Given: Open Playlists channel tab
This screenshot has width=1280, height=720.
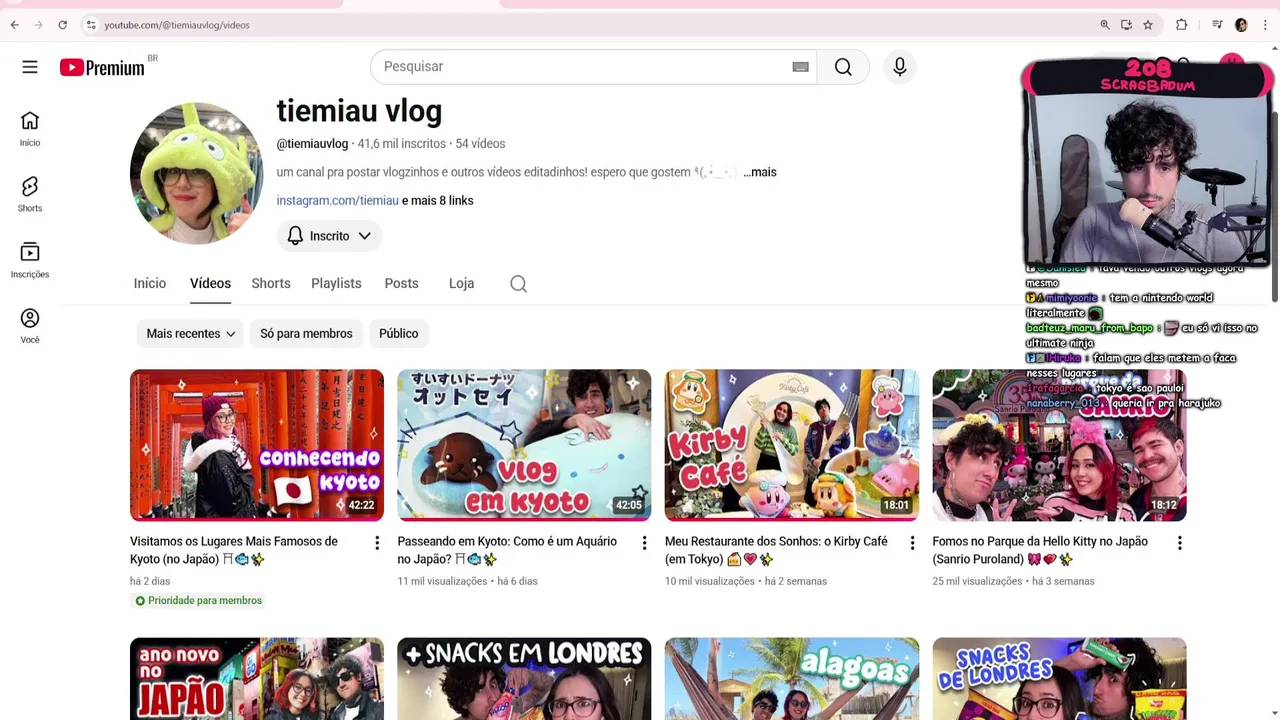Looking at the screenshot, I should click(x=336, y=284).
